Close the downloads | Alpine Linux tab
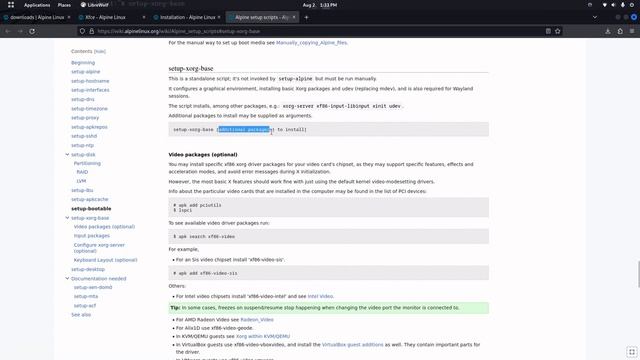Viewport: 640px width, 360px height. coord(69,18)
